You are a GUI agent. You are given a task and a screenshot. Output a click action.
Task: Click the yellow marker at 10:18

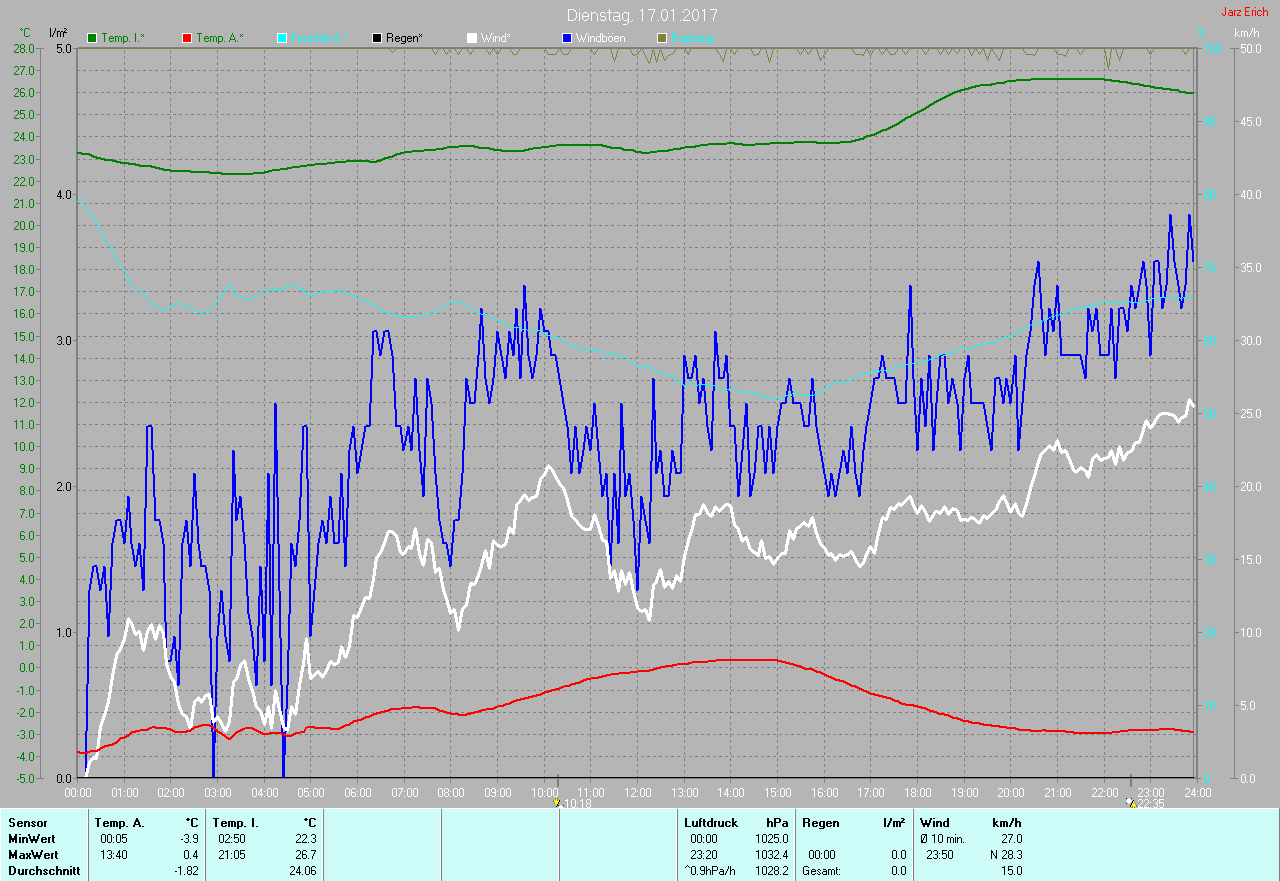tap(557, 802)
